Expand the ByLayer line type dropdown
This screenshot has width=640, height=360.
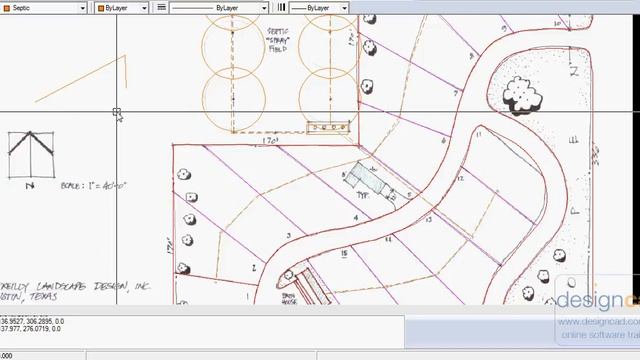click(x=219, y=8)
